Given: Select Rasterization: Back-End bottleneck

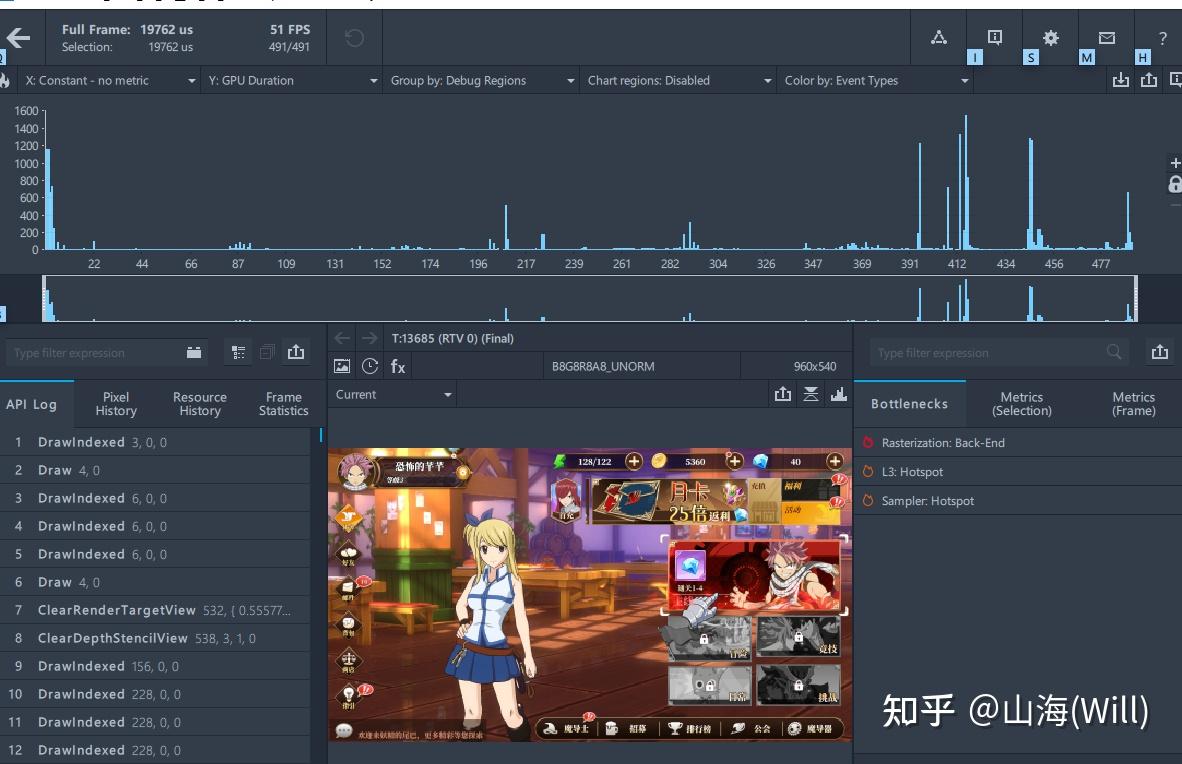Looking at the screenshot, I should point(1018,443).
